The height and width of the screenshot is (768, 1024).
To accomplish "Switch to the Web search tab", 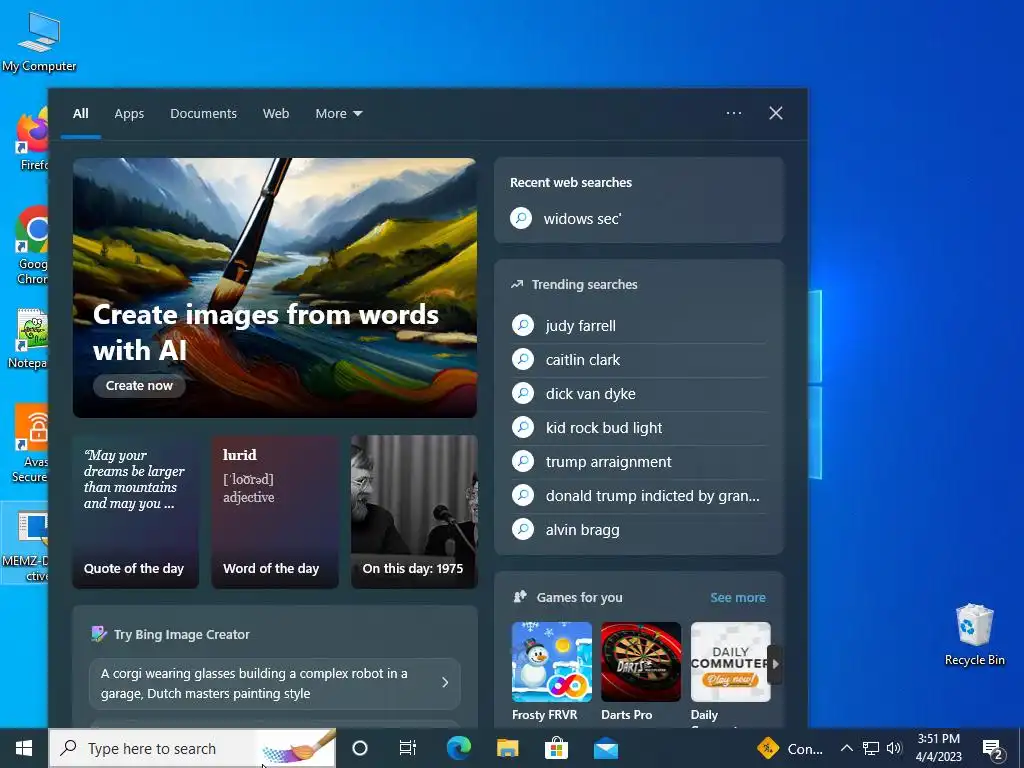I will tap(276, 114).
